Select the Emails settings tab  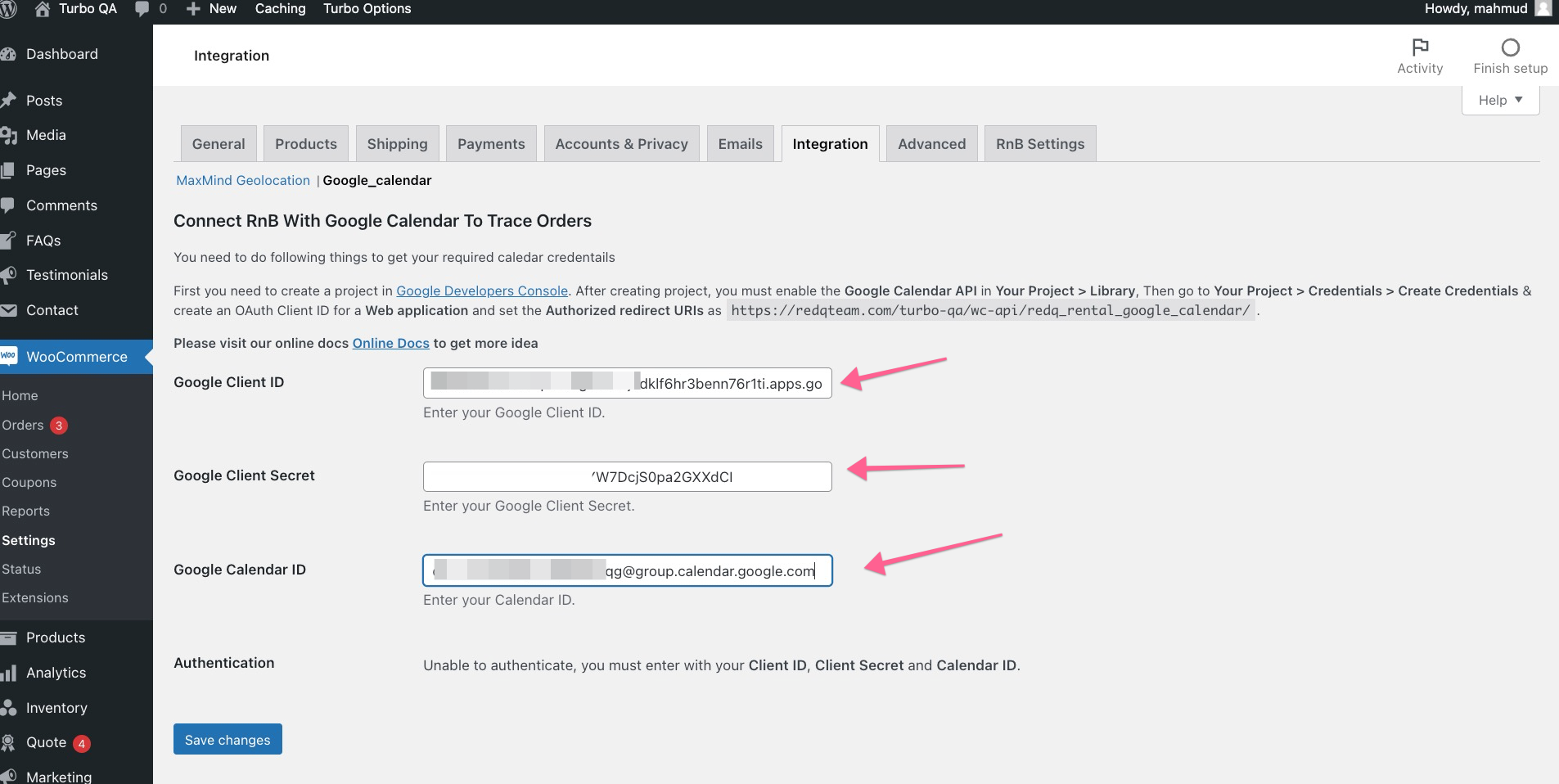[740, 144]
